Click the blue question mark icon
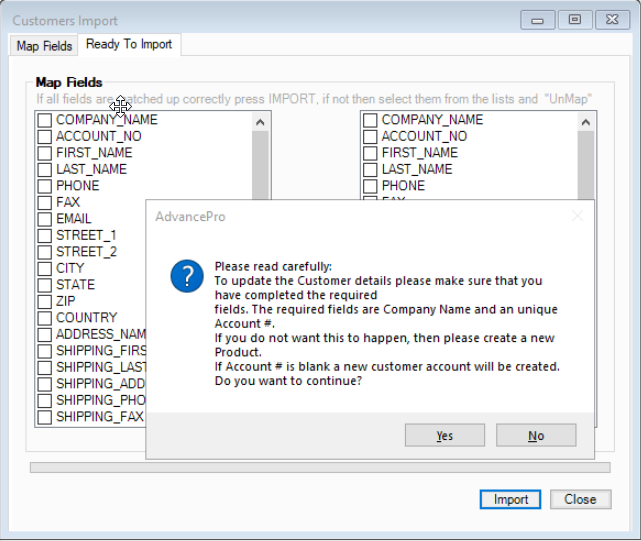The image size is (641, 541). click(x=187, y=275)
